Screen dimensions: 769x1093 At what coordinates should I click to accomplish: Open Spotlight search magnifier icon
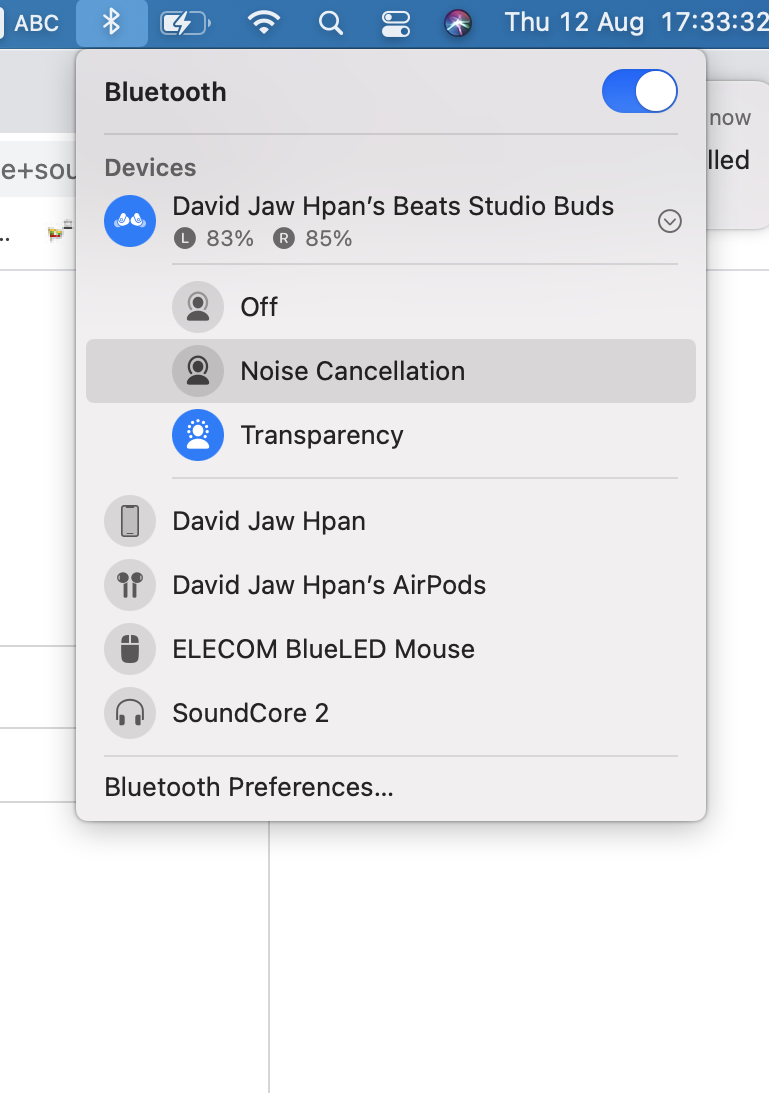[x=330, y=23]
